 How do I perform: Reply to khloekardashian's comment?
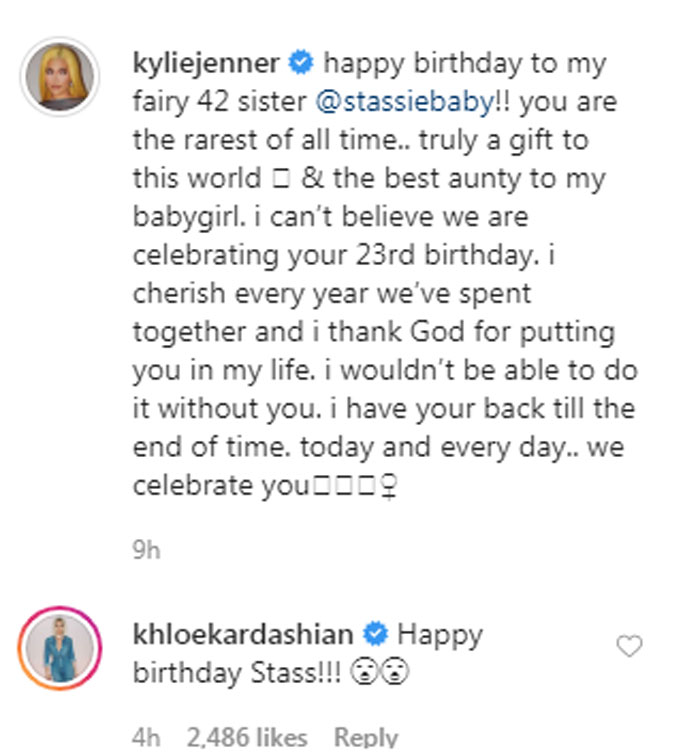[366, 738]
